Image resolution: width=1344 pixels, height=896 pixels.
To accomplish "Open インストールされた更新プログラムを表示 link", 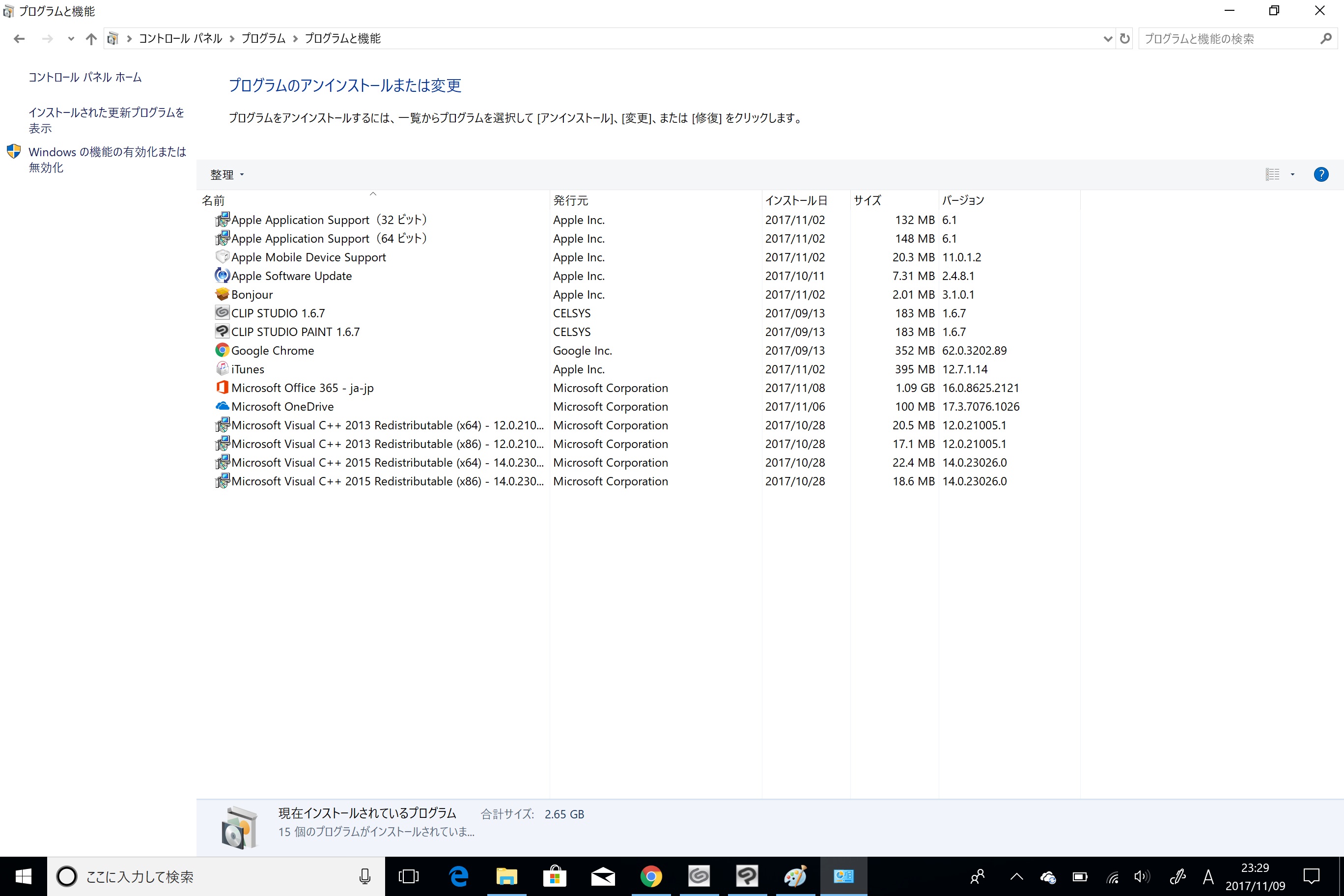I will [107, 120].
